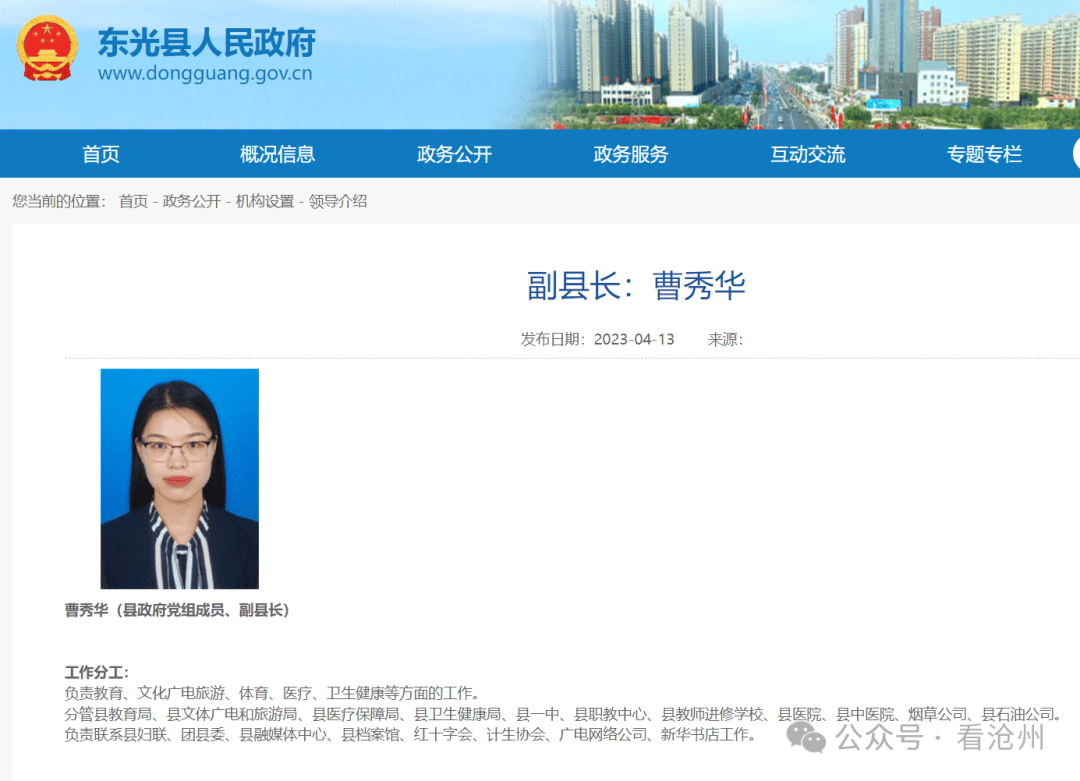Click the cityscape banner image
Image resolution: width=1080 pixels, height=781 pixels.
[800, 60]
